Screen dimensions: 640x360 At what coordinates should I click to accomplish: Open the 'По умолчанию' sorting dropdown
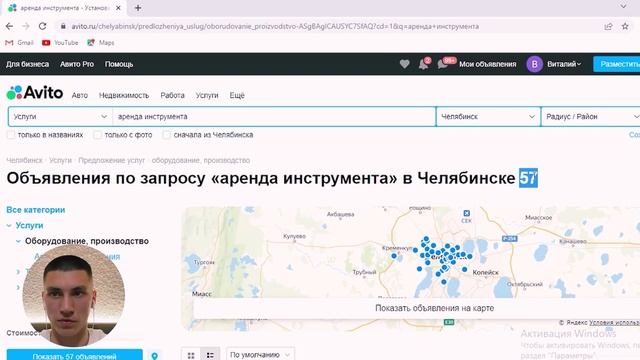pos(260,355)
